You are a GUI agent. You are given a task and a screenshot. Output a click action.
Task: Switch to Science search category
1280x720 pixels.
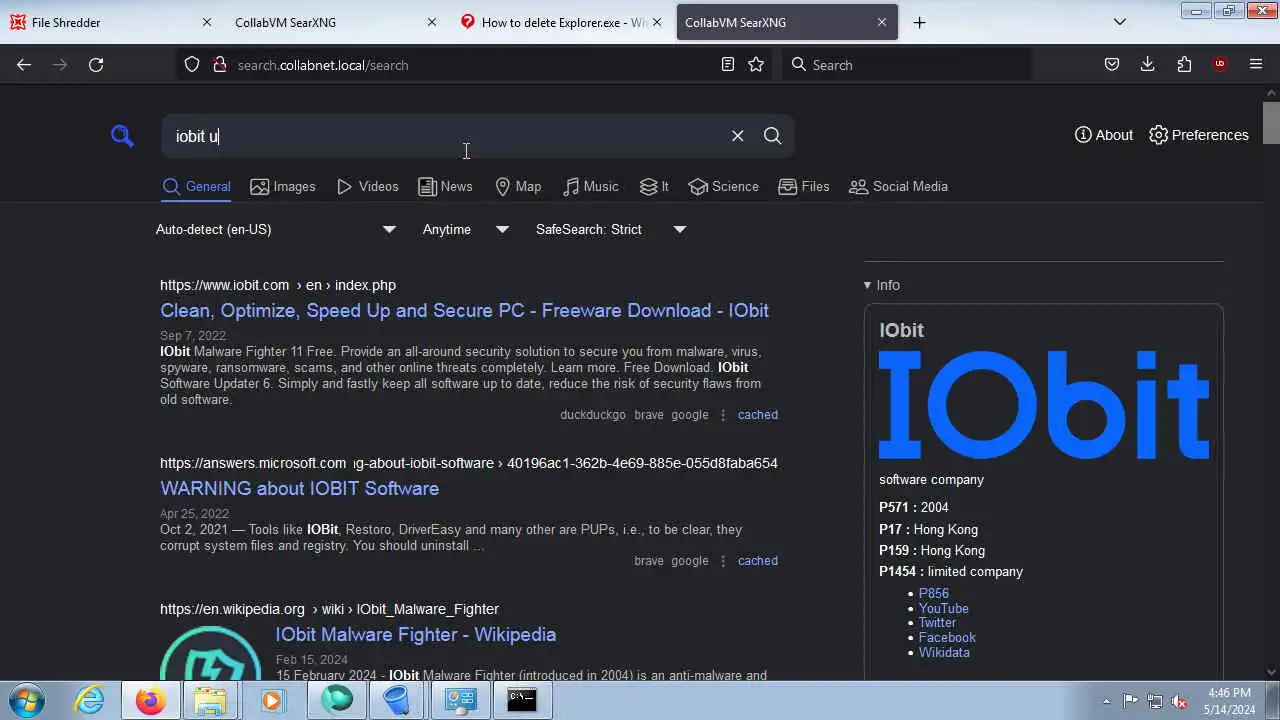[723, 186]
